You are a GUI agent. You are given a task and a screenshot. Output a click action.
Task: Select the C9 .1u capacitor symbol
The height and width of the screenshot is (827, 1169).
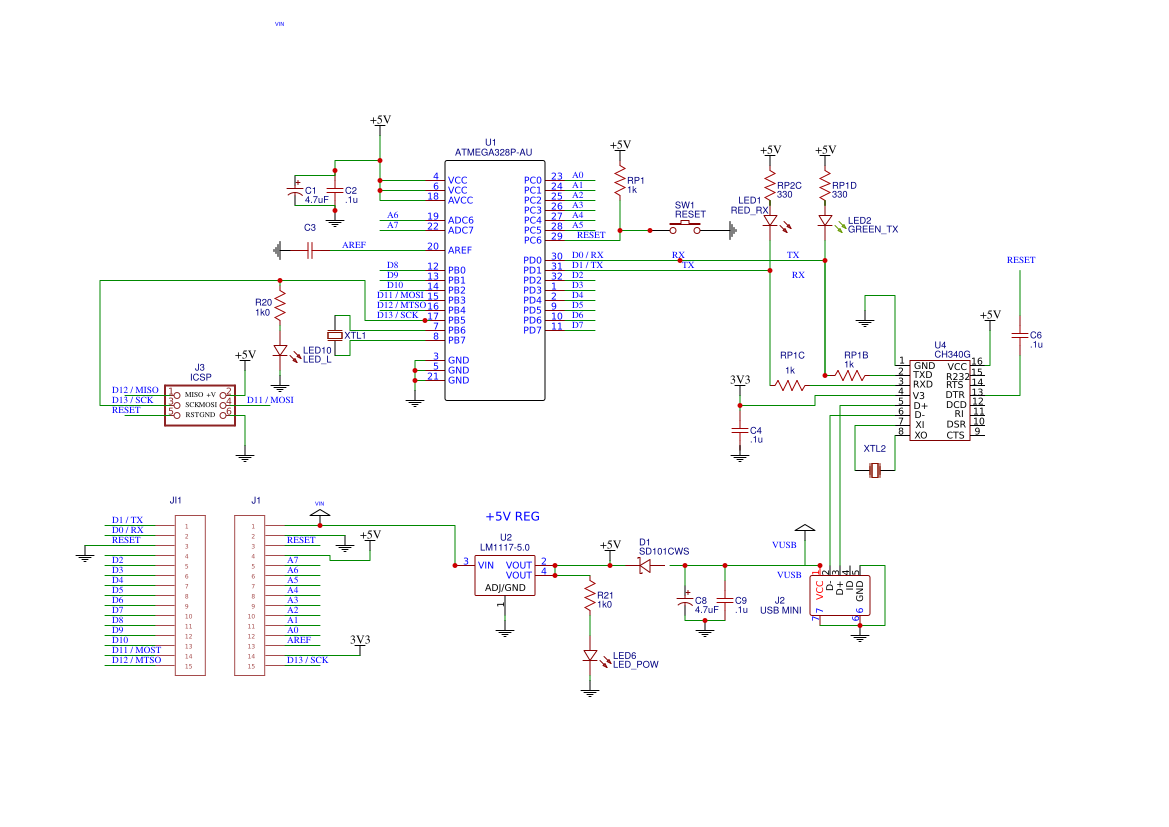725,600
